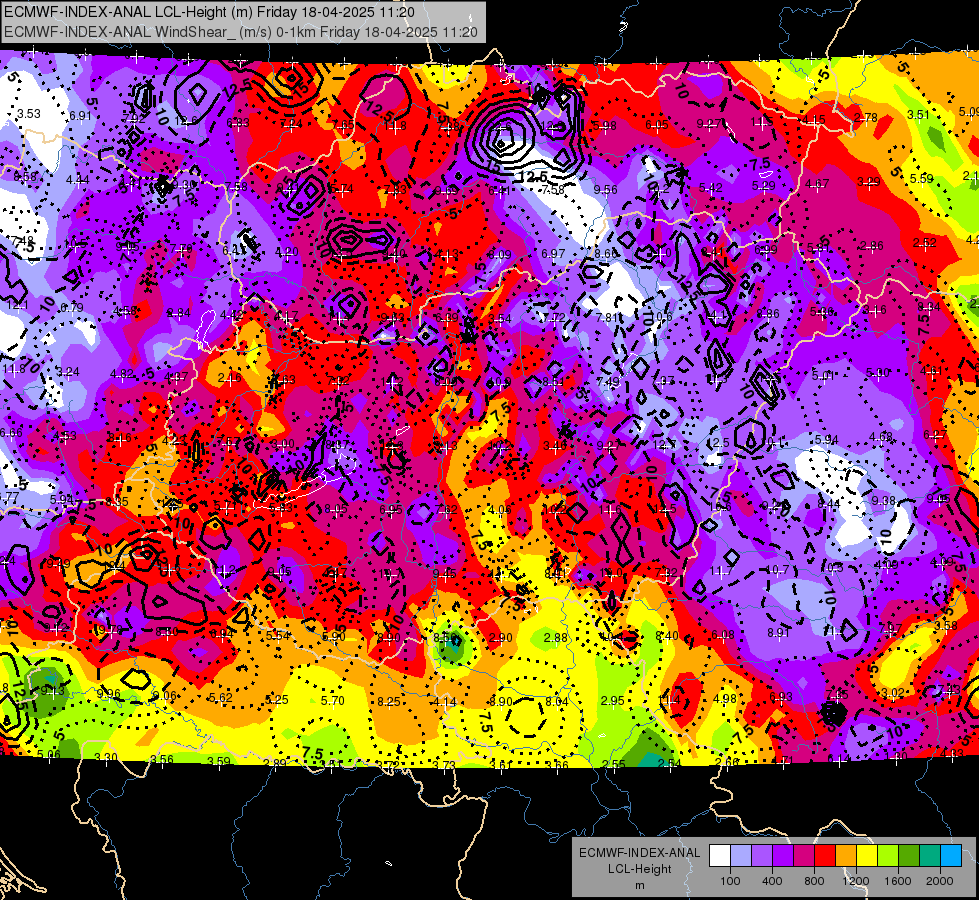Viewport: 979px width, 900px height.
Task: Pick the vivid violet legend swatch
Action: click(x=783, y=856)
